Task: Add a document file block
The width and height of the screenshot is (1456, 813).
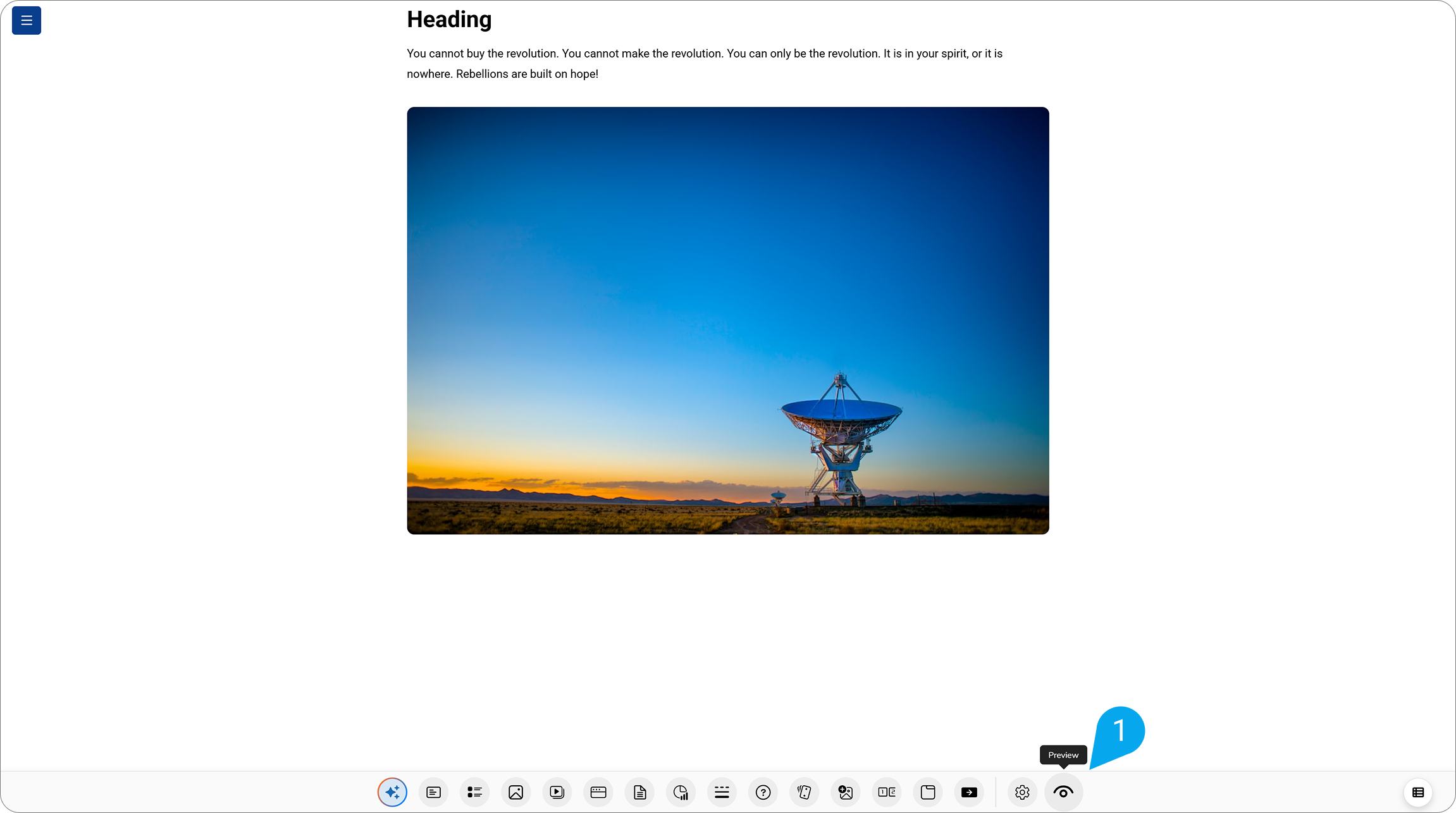Action: [639, 792]
